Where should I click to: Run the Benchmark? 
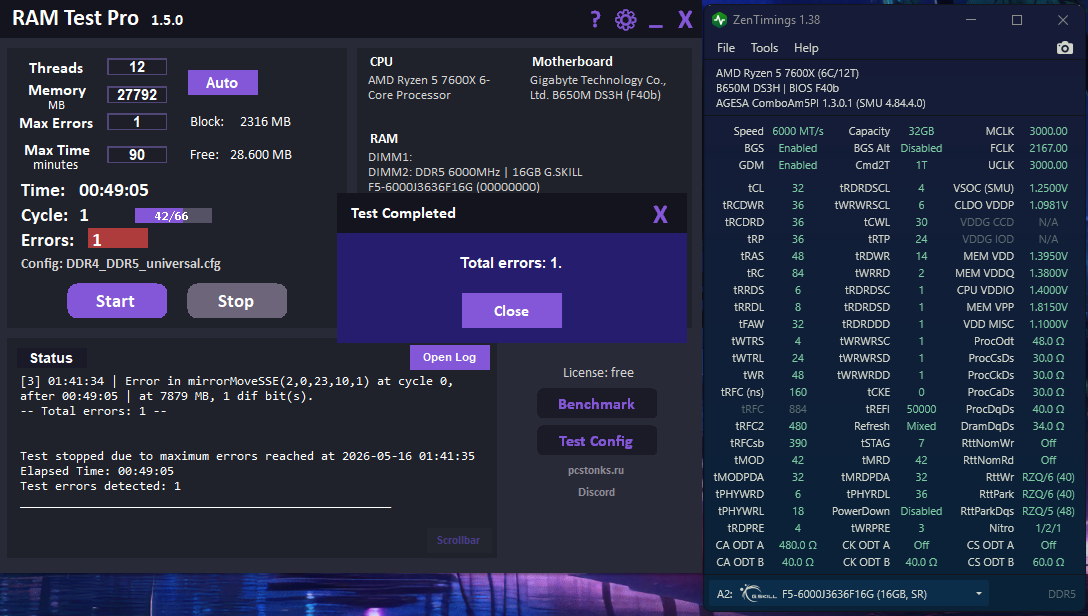click(597, 404)
